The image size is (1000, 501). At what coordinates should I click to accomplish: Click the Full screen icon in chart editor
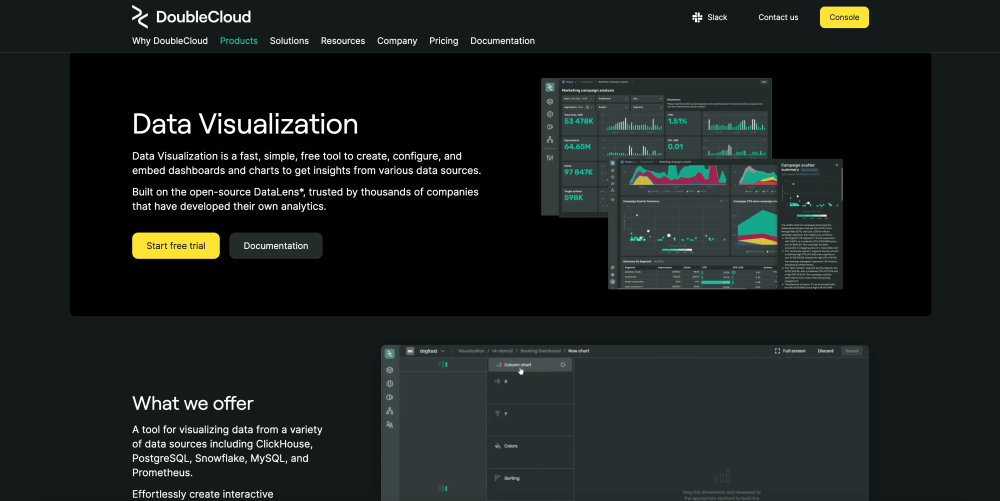coord(779,351)
